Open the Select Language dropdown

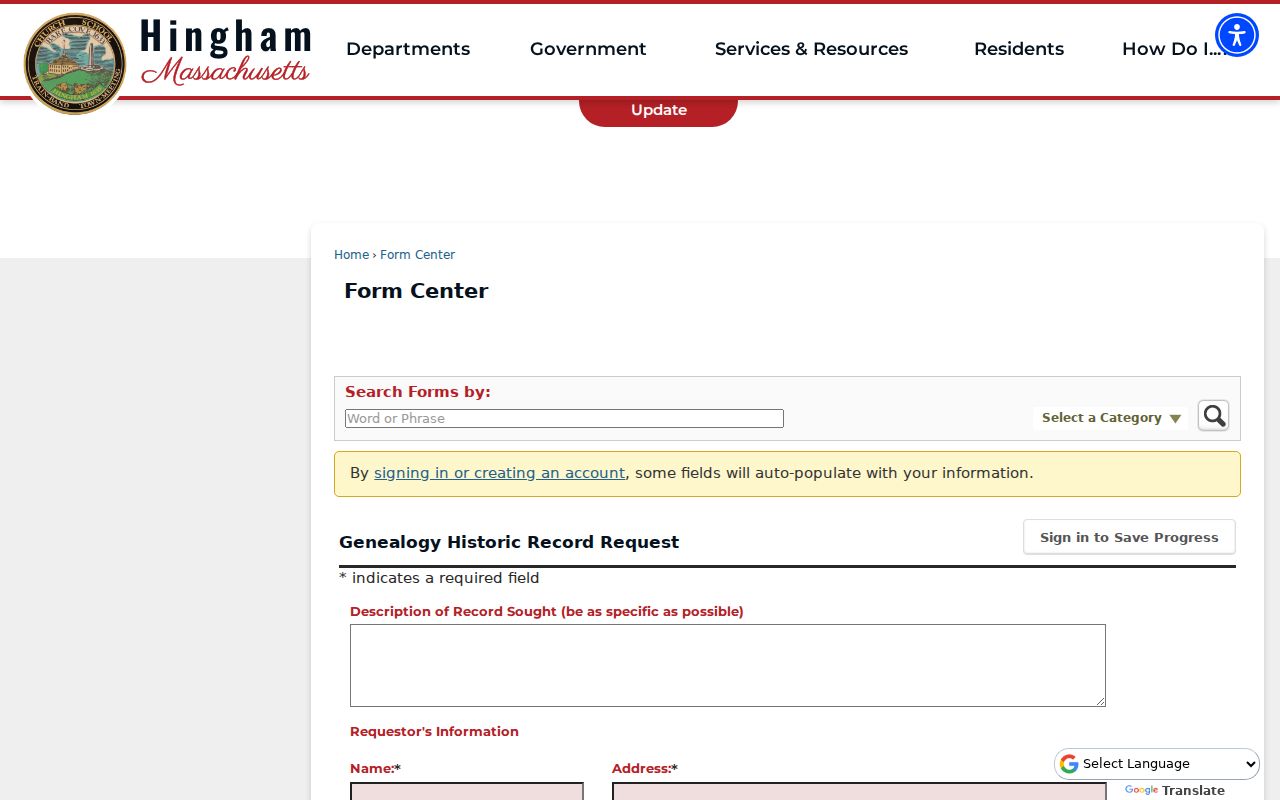pyautogui.click(x=1157, y=764)
